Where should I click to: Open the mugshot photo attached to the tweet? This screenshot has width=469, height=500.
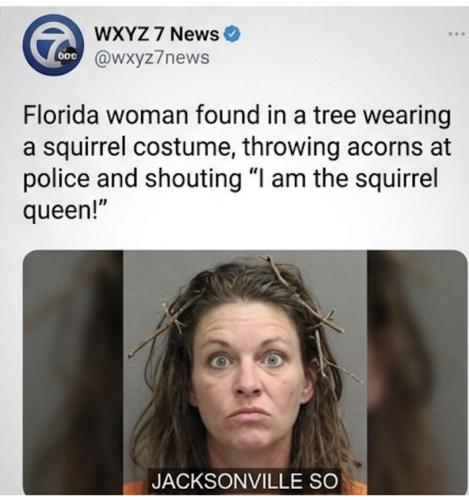coord(245,373)
